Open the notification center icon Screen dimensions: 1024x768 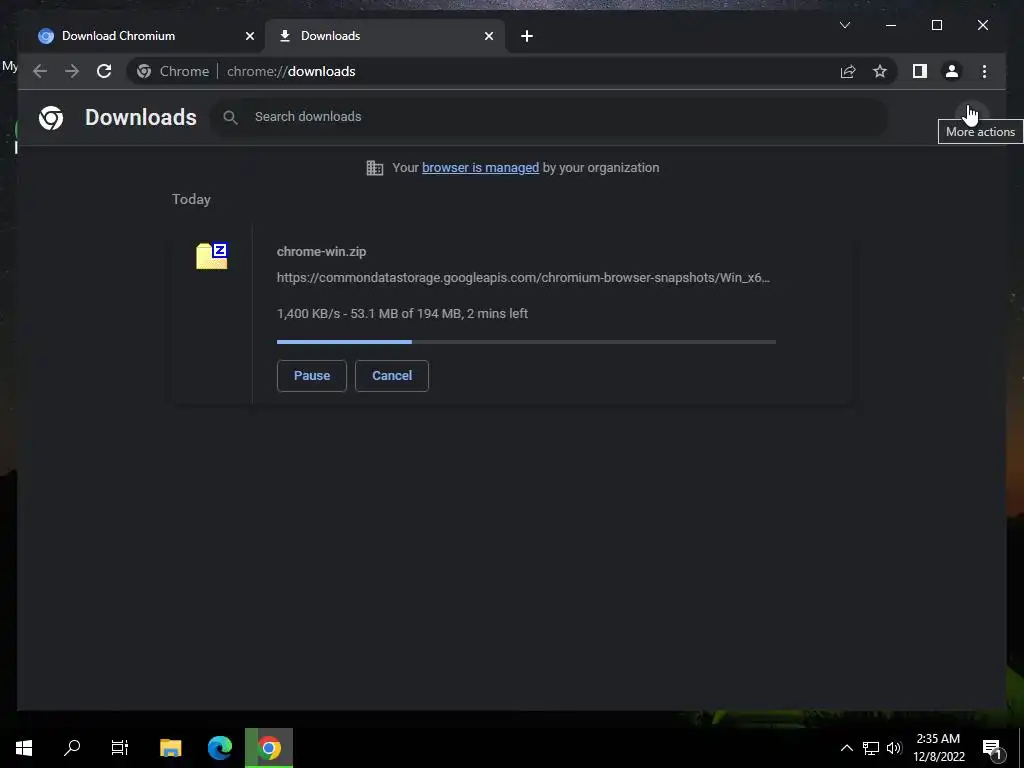(993, 748)
